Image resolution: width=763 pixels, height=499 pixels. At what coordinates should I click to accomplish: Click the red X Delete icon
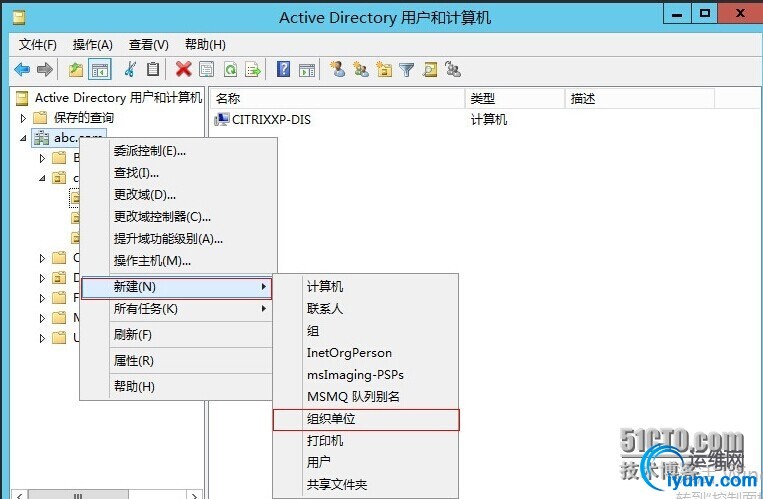coord(183,70)
